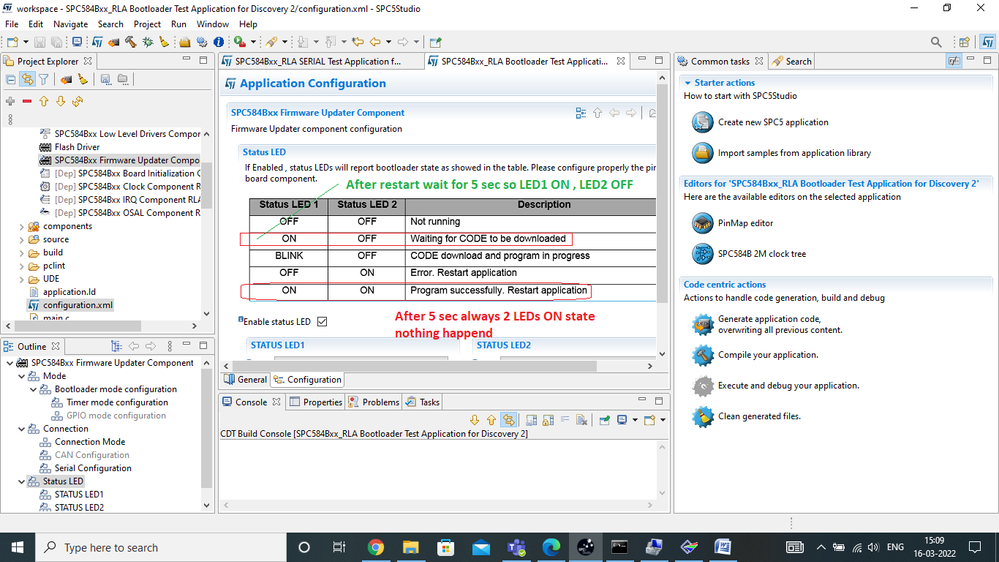Click Collapse All icon in Project Explorer

11,80
